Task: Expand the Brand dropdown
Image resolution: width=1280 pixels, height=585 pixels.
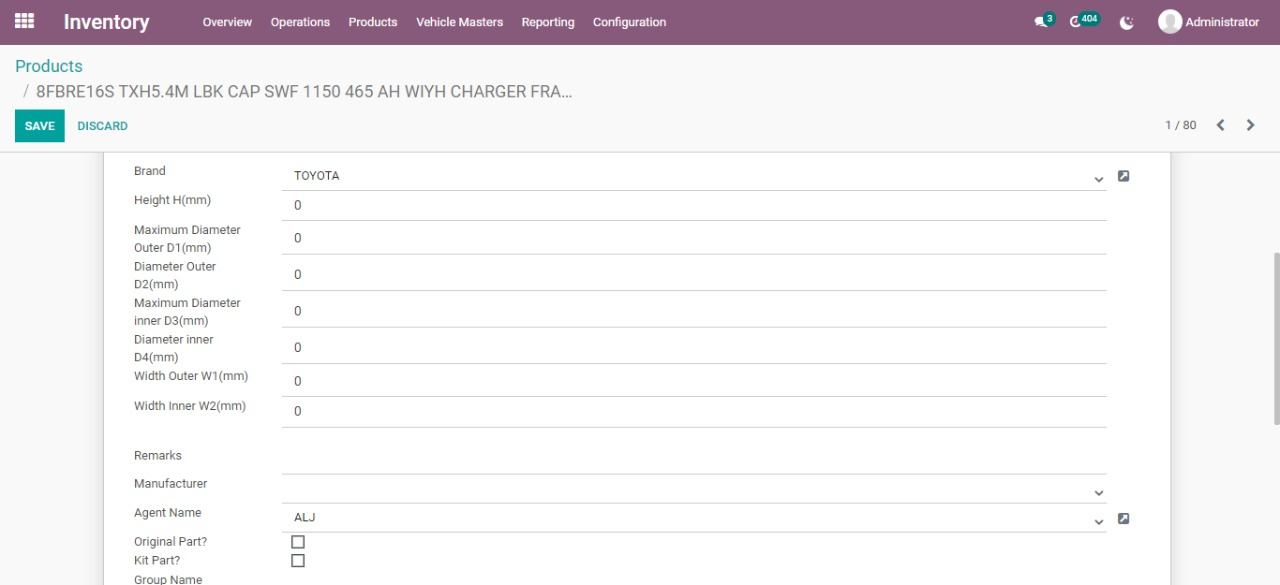Action: pyautogui.click(x=1098, y=179)
